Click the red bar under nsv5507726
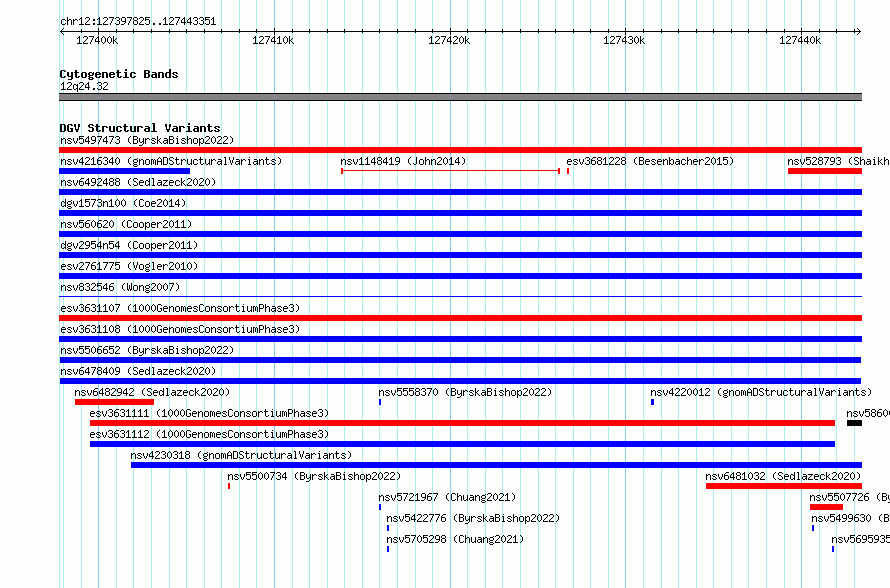This screenshot has height=588, width=890. click(826, 507)
